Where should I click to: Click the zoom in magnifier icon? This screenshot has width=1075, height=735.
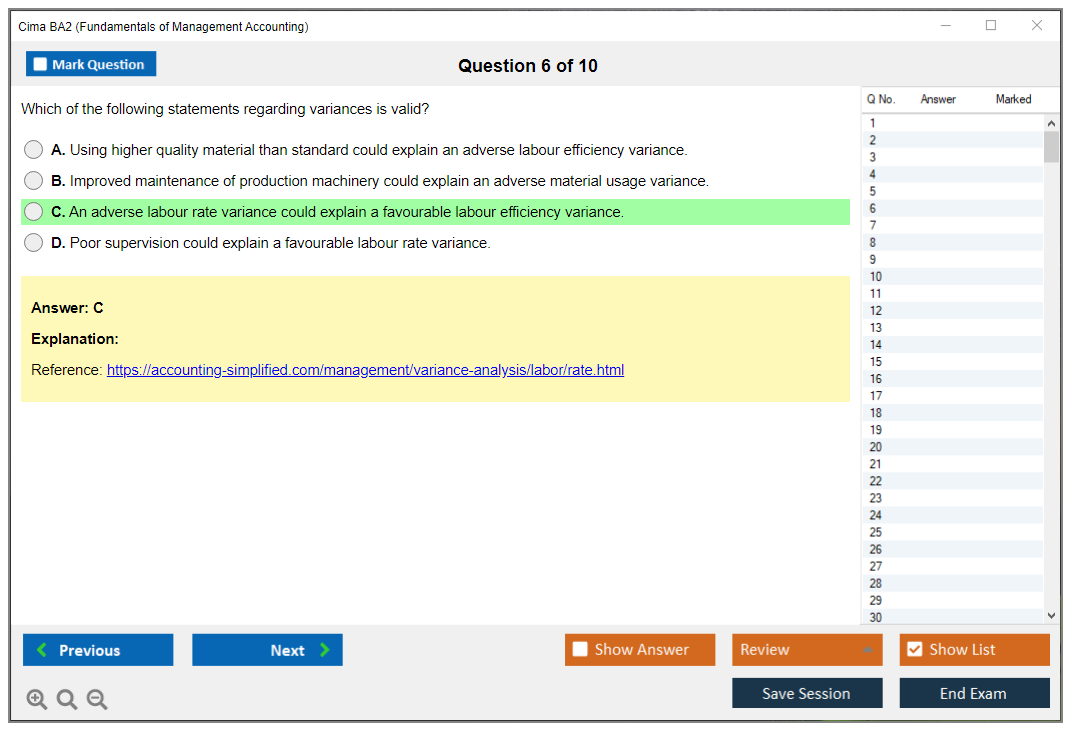click(37, 700)
